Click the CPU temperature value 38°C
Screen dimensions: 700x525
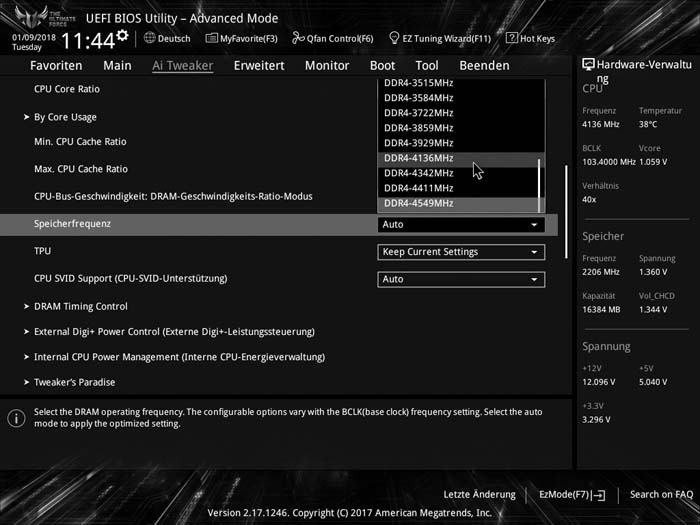(x=648, y=125)
